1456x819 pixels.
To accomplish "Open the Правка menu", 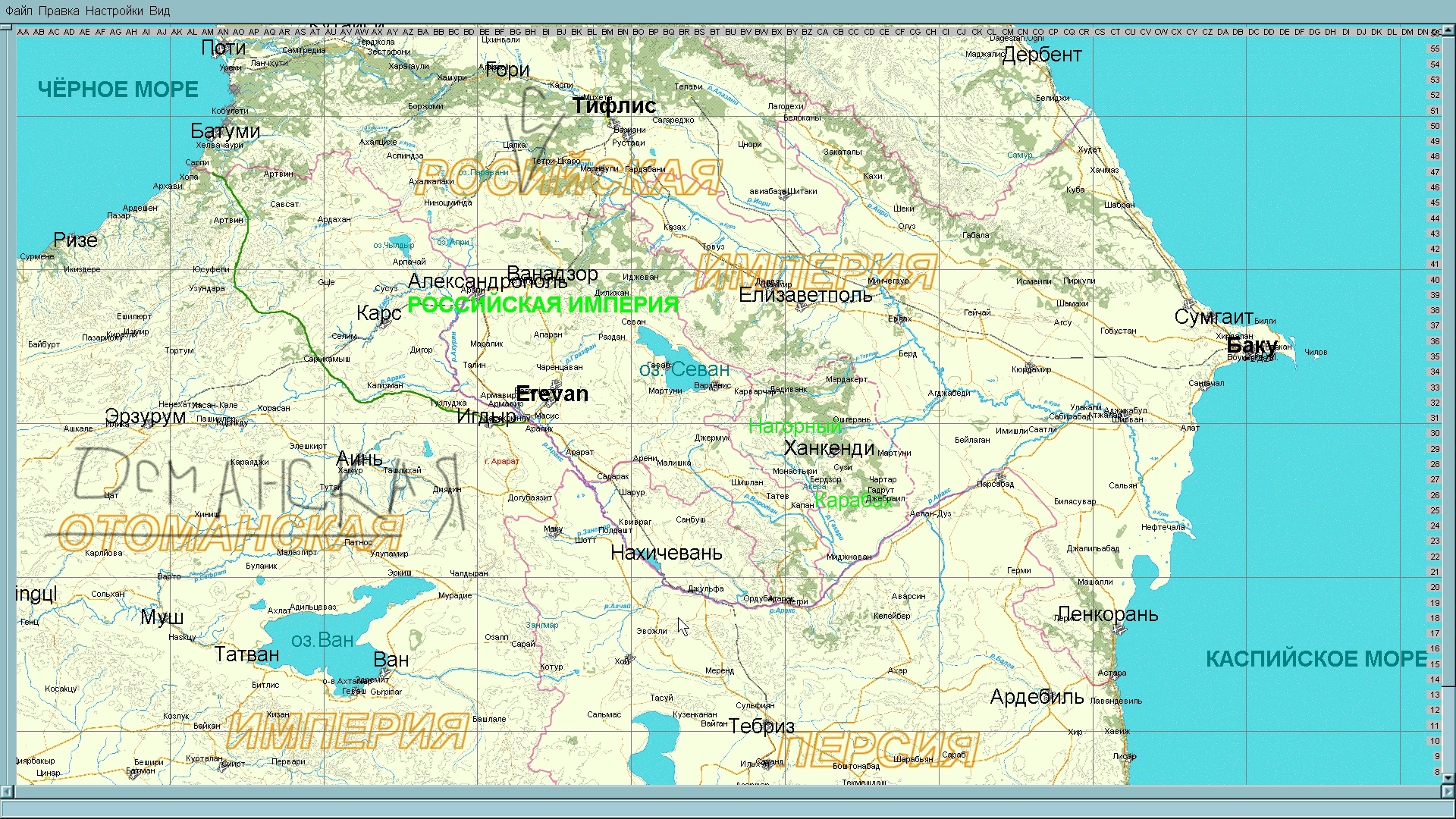I will pos(58,11).
